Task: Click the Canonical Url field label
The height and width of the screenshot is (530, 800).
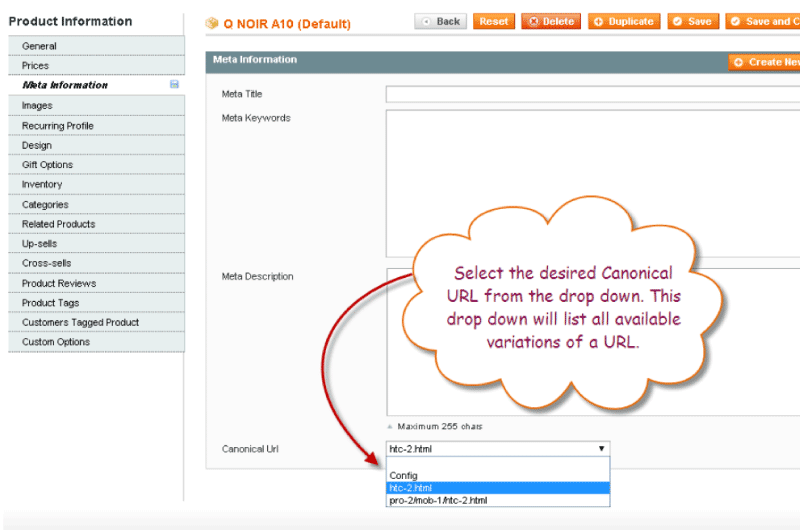Action: click(250, 449)
